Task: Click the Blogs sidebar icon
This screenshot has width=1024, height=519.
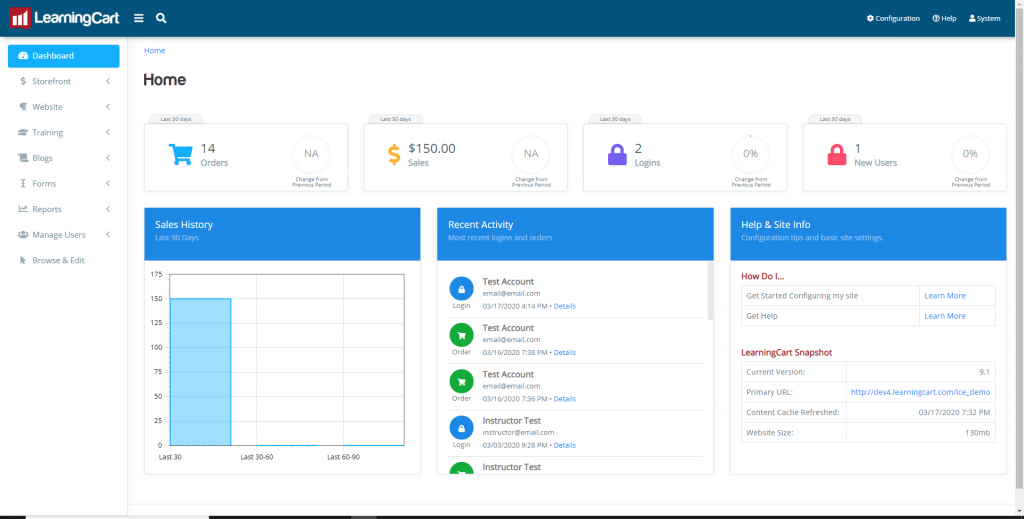Action: click(23, 157)
